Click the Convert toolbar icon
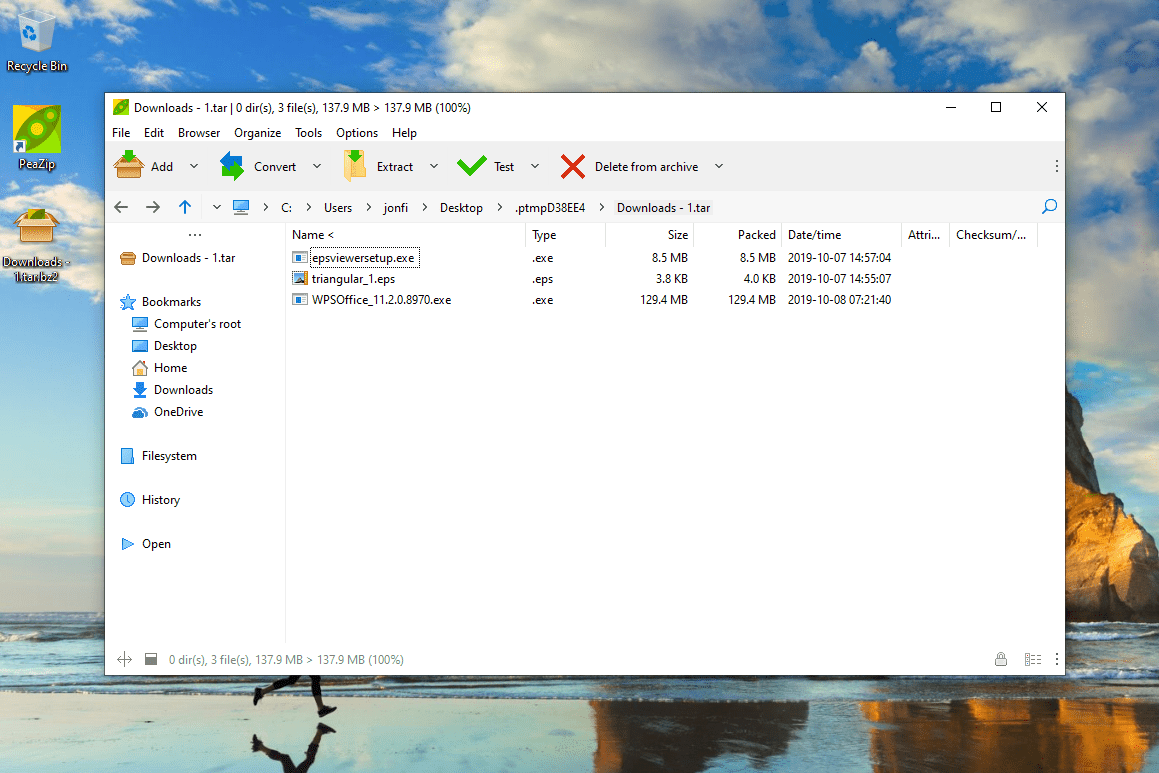The width and height of the screenshot is (1159, 773). 232,166
